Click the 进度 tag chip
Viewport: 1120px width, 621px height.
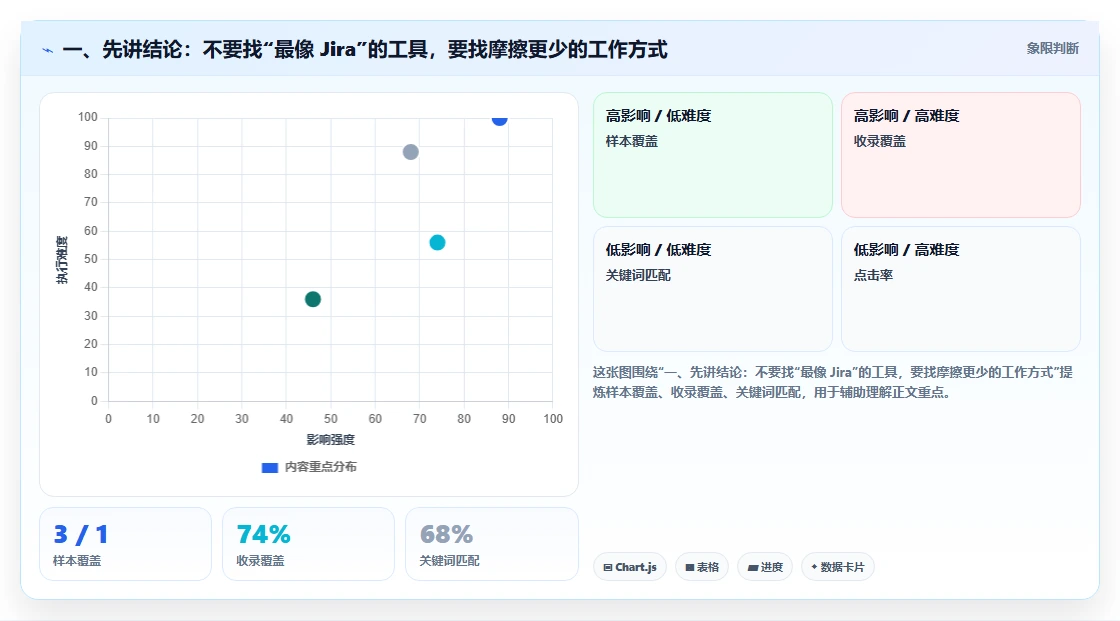[765, 567]
